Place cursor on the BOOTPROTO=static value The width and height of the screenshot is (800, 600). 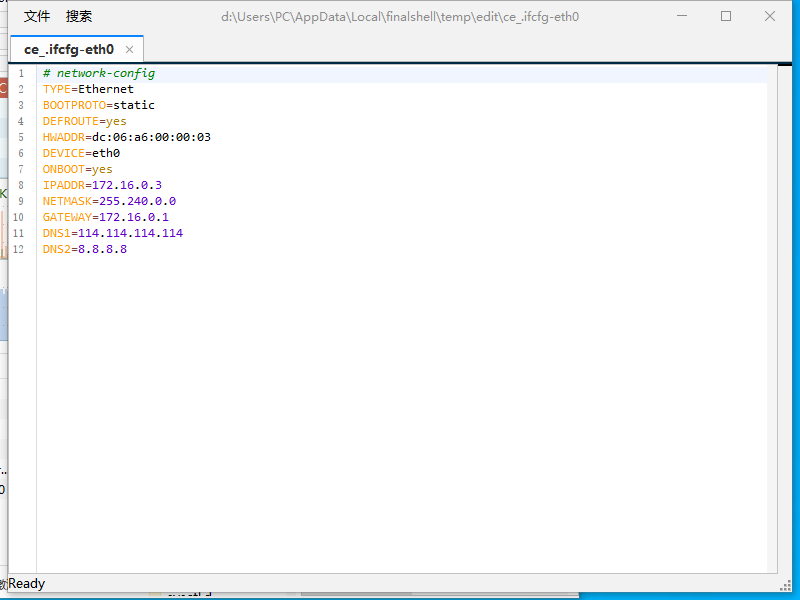pos(134,105)
